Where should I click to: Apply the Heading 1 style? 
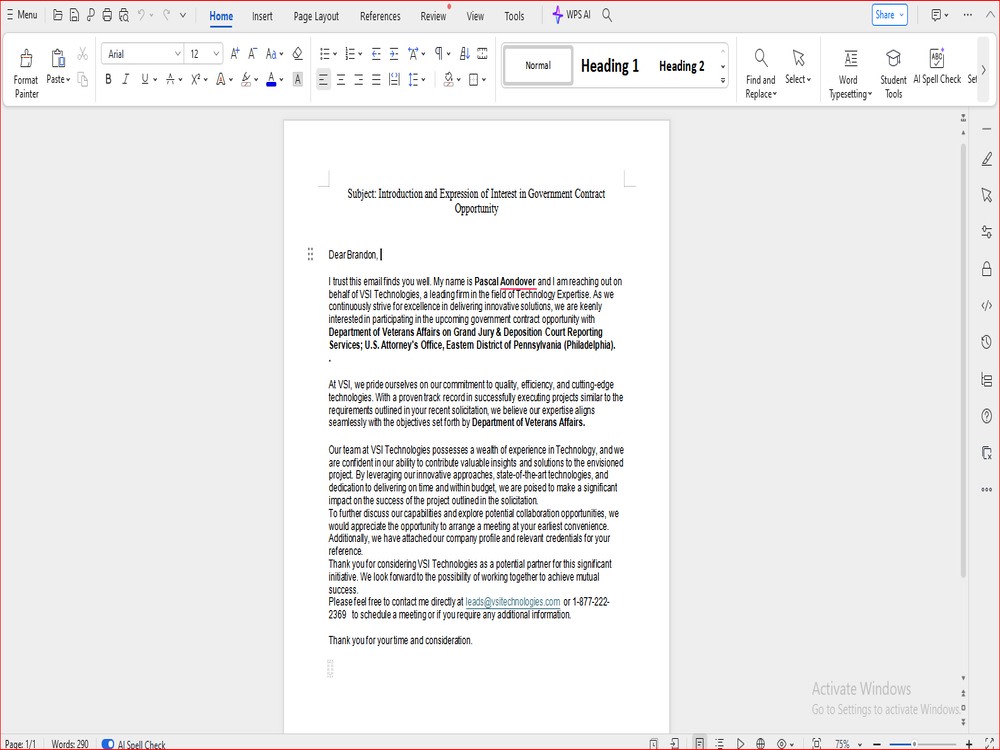(x=610, y=66)
